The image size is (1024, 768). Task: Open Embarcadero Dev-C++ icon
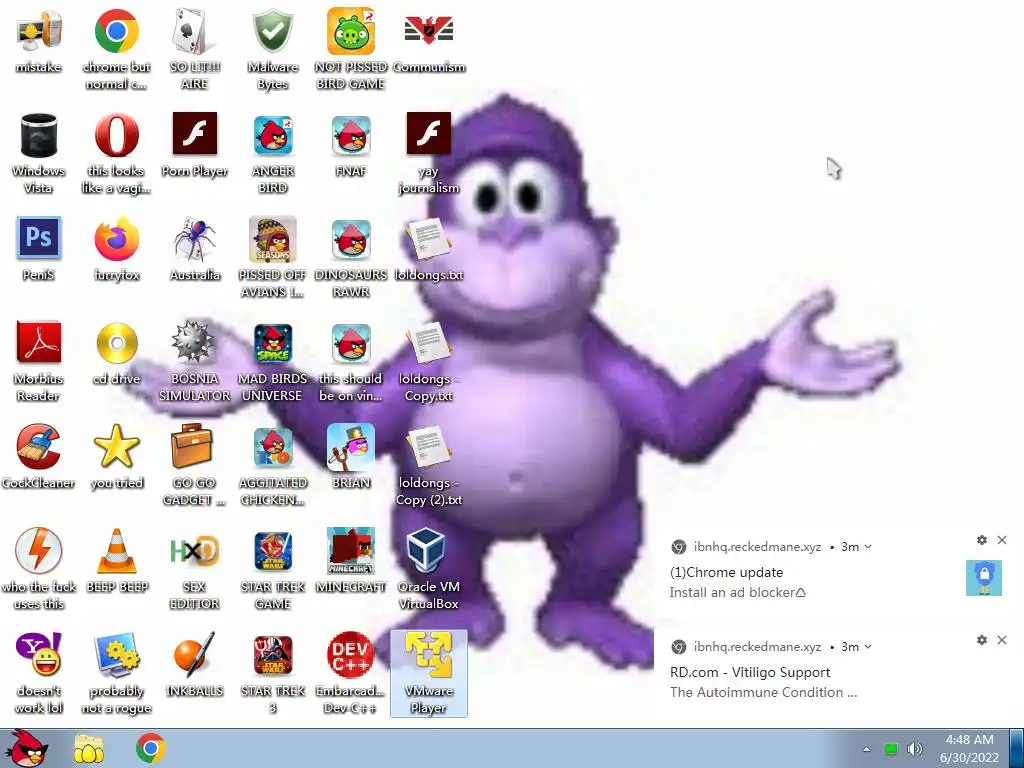click(x=351, y=673)
